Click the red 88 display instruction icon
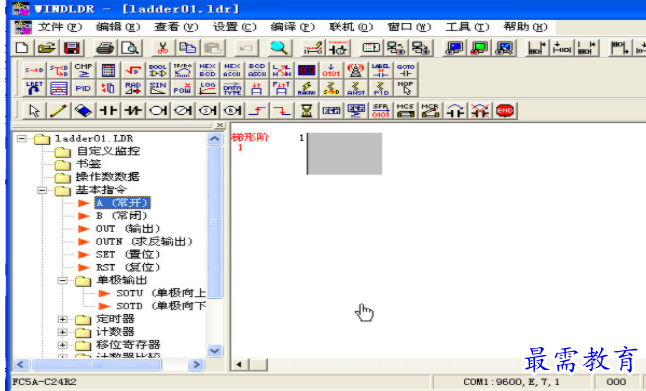The width and height of the screenshot is (646, 391). click(307, 70)
